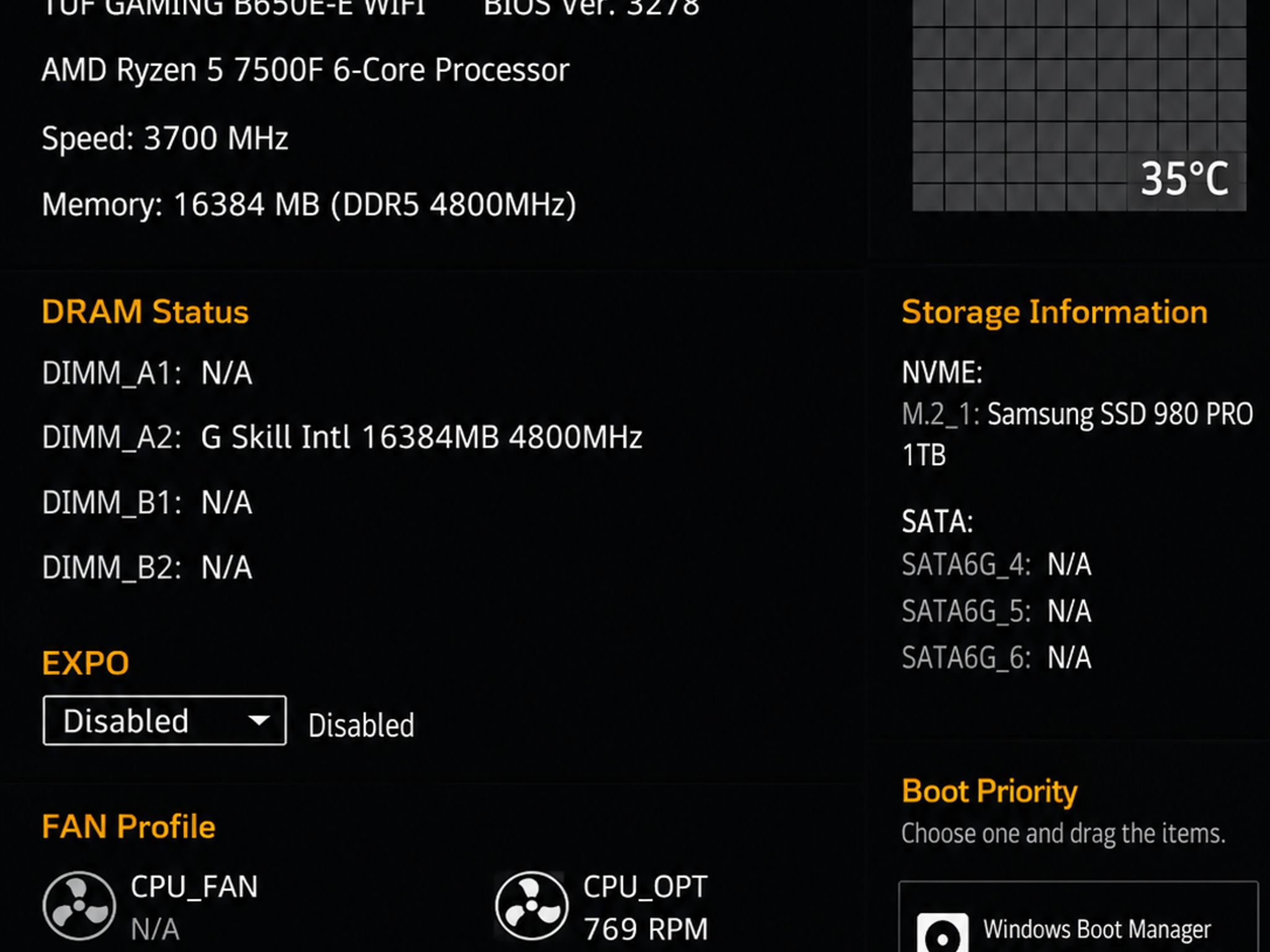Click the DIMM_A1 N/A slot entry
Viewport: 1270px width, 952px height.
tap(147, 373)
